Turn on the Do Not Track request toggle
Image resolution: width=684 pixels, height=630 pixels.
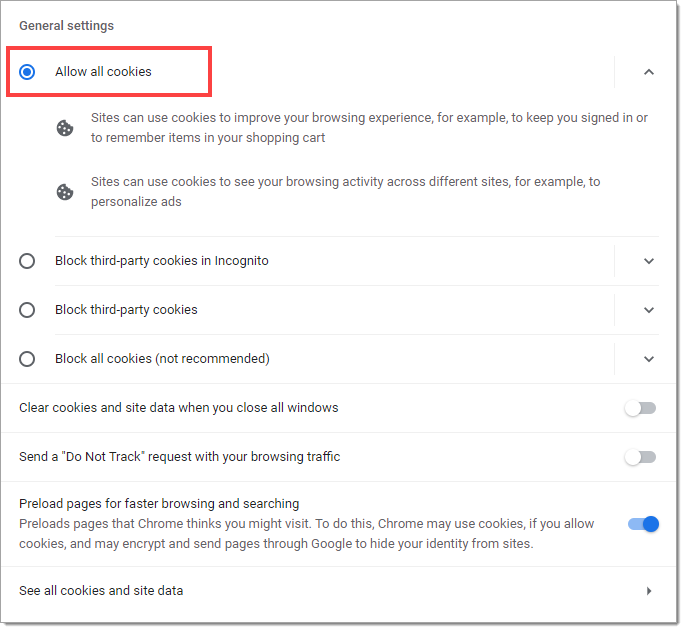tap(640, 457)
